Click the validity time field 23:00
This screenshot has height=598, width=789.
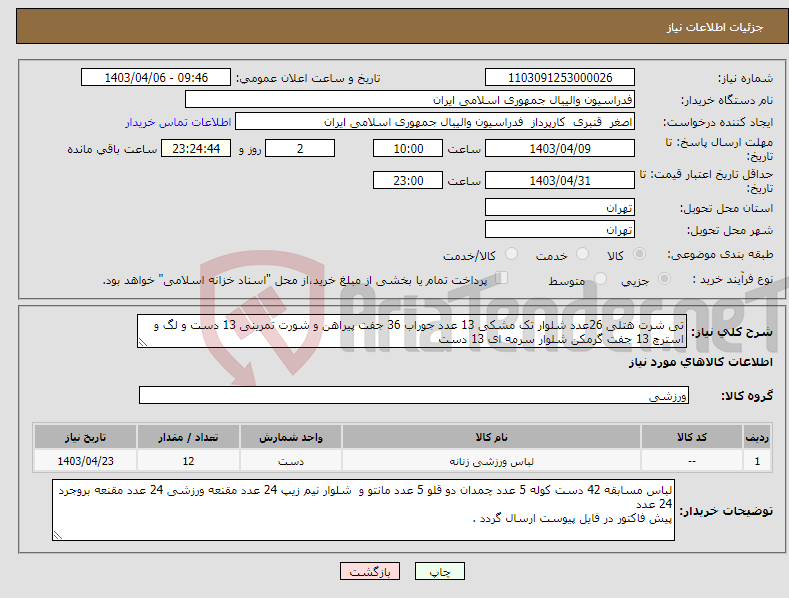pos(408,180)
